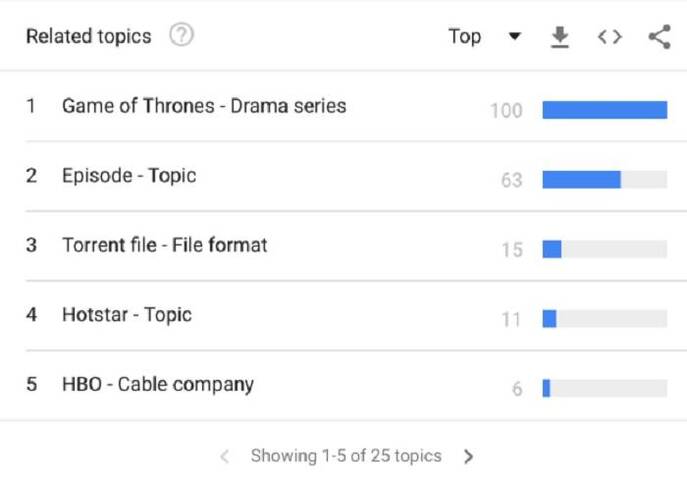Go to next page of topics

coord(469,457)
